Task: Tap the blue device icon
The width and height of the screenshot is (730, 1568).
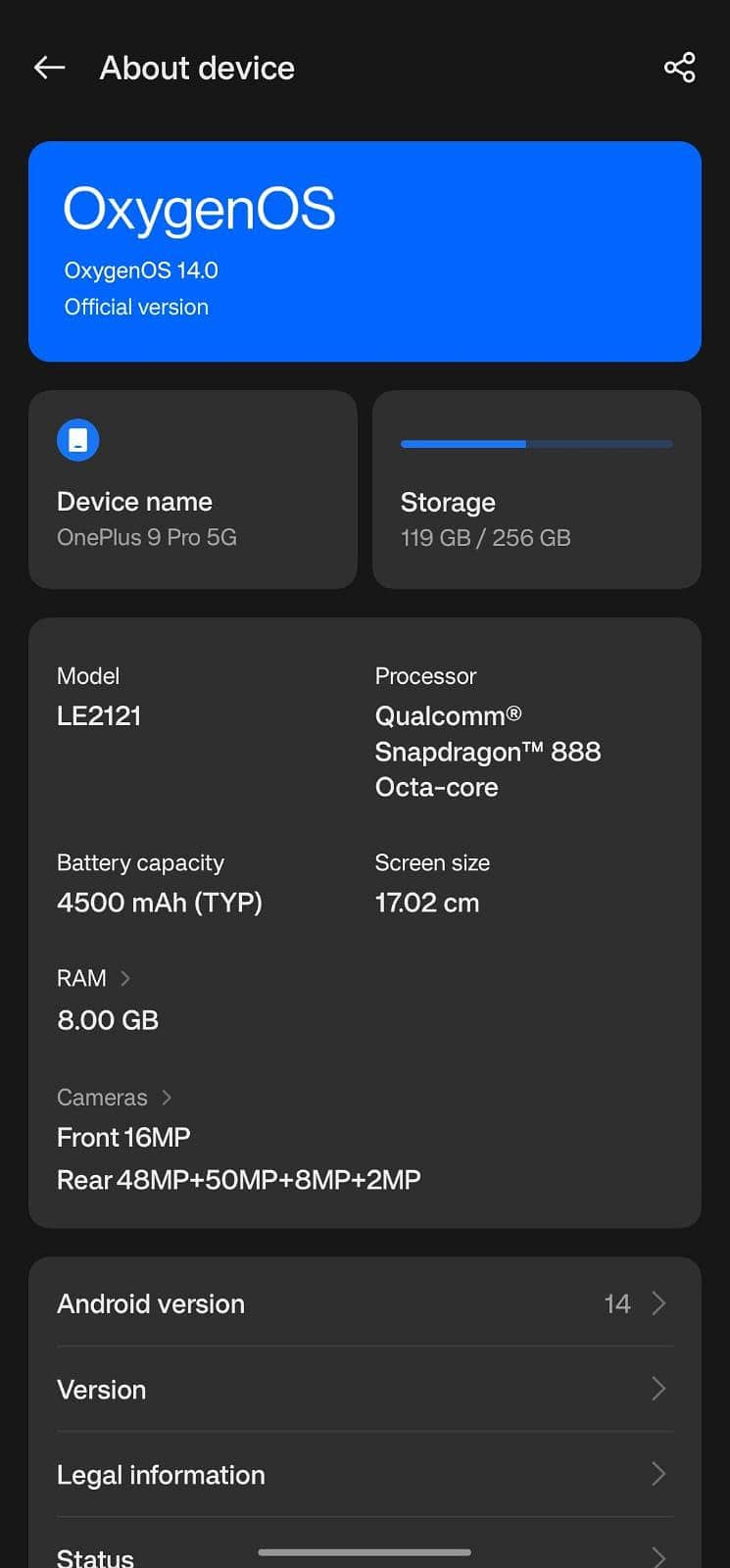Action: point(78,440)
